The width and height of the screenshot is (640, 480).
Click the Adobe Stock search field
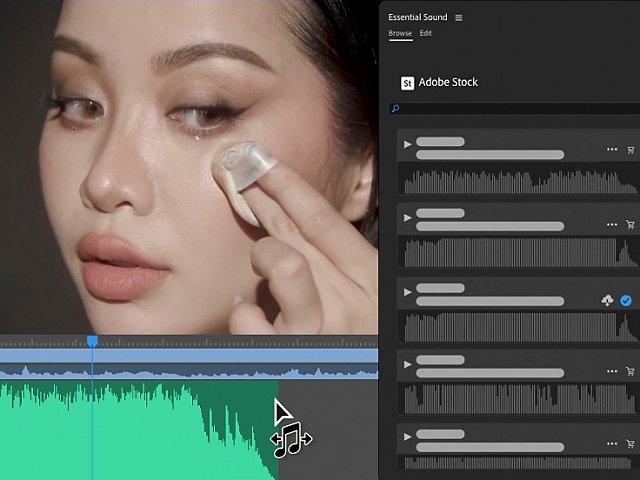(514, 109)
